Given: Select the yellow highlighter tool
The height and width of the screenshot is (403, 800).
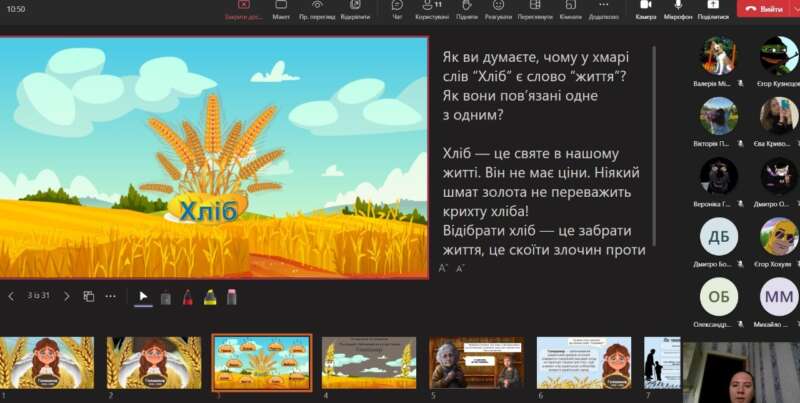Looking at the screenshot, I should coord(210,296).
